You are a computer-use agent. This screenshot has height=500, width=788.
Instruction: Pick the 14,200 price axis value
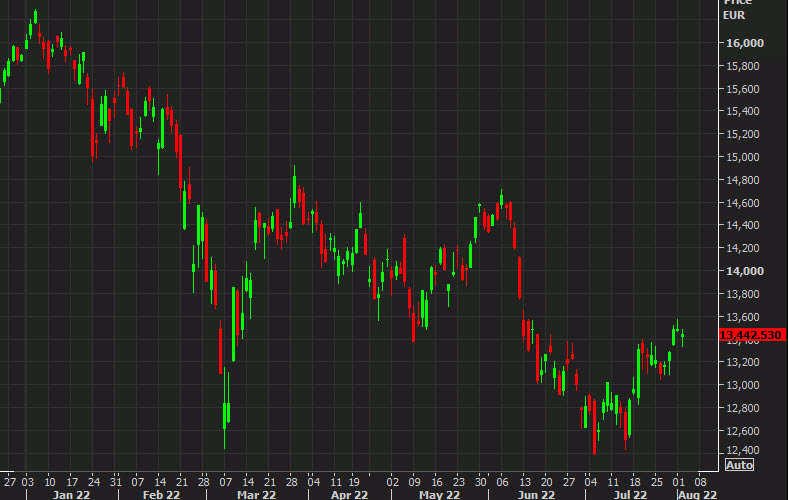[x=743, y=248]
